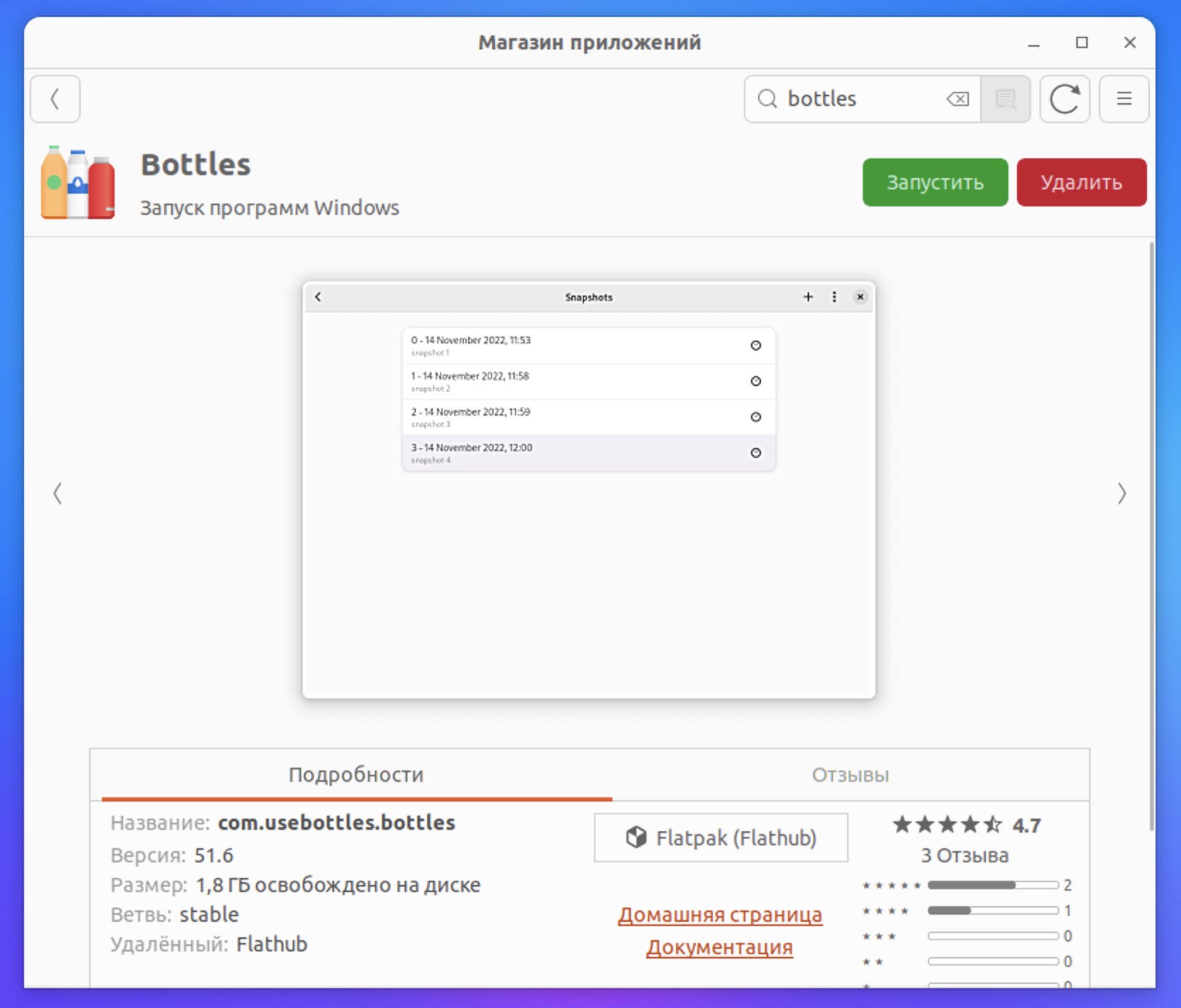Click the Bottles title heading

coord(196,165)
